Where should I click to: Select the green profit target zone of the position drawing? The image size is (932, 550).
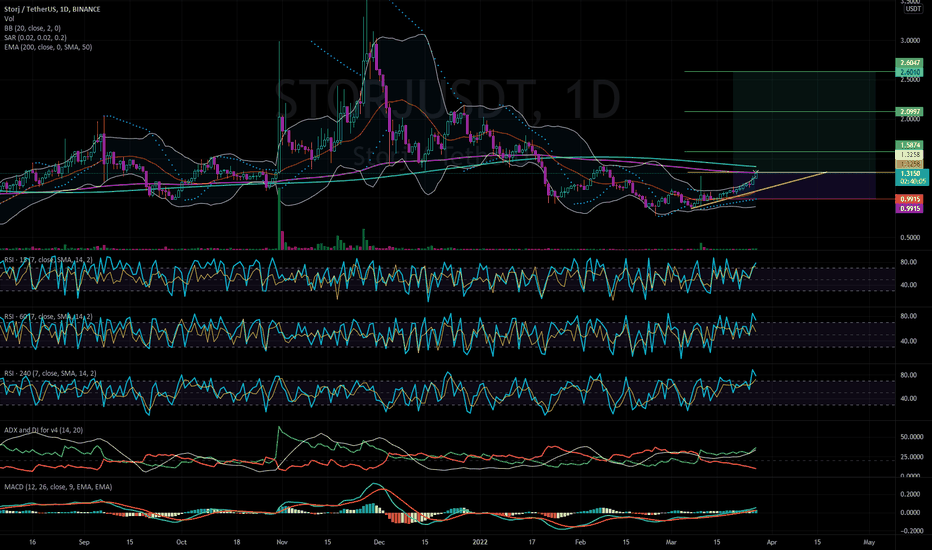click(804, 122)
